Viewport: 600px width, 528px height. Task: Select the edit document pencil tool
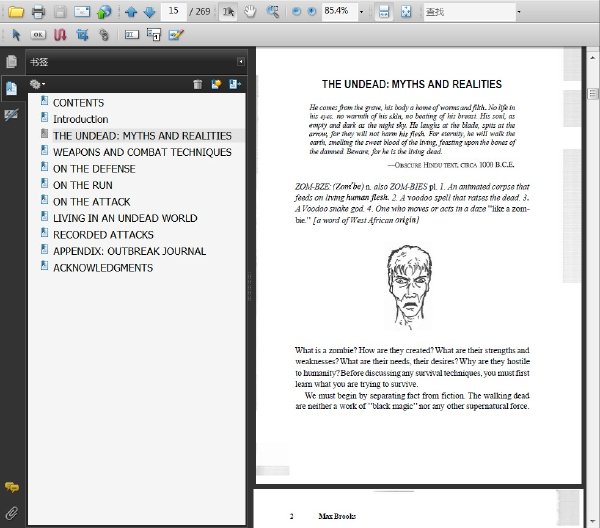176,35
